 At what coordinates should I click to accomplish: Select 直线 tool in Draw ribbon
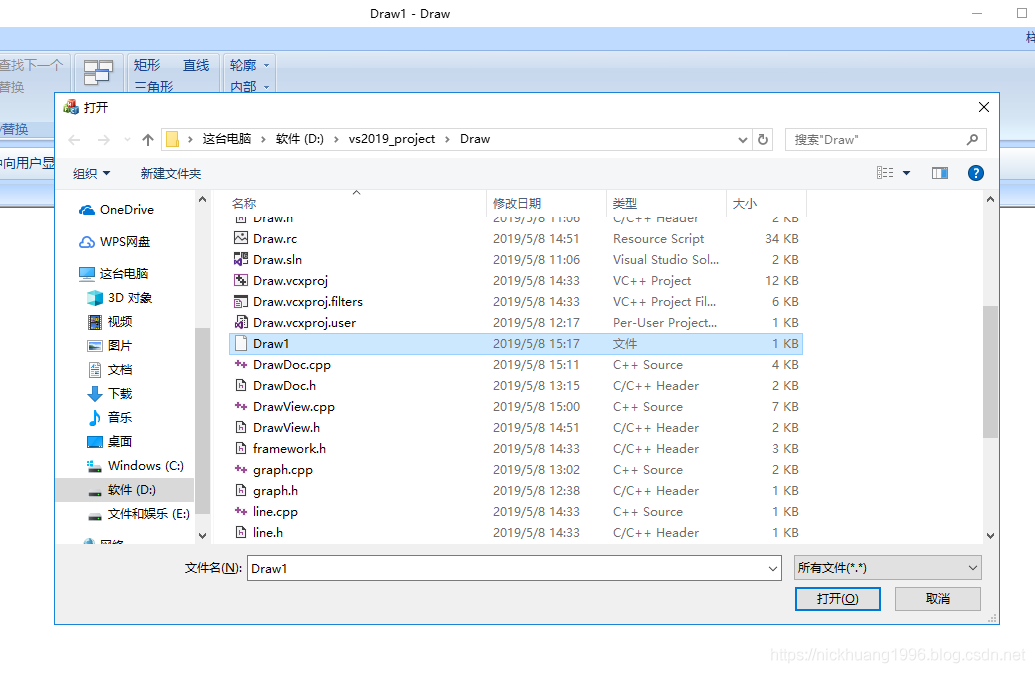coord(196,65)
